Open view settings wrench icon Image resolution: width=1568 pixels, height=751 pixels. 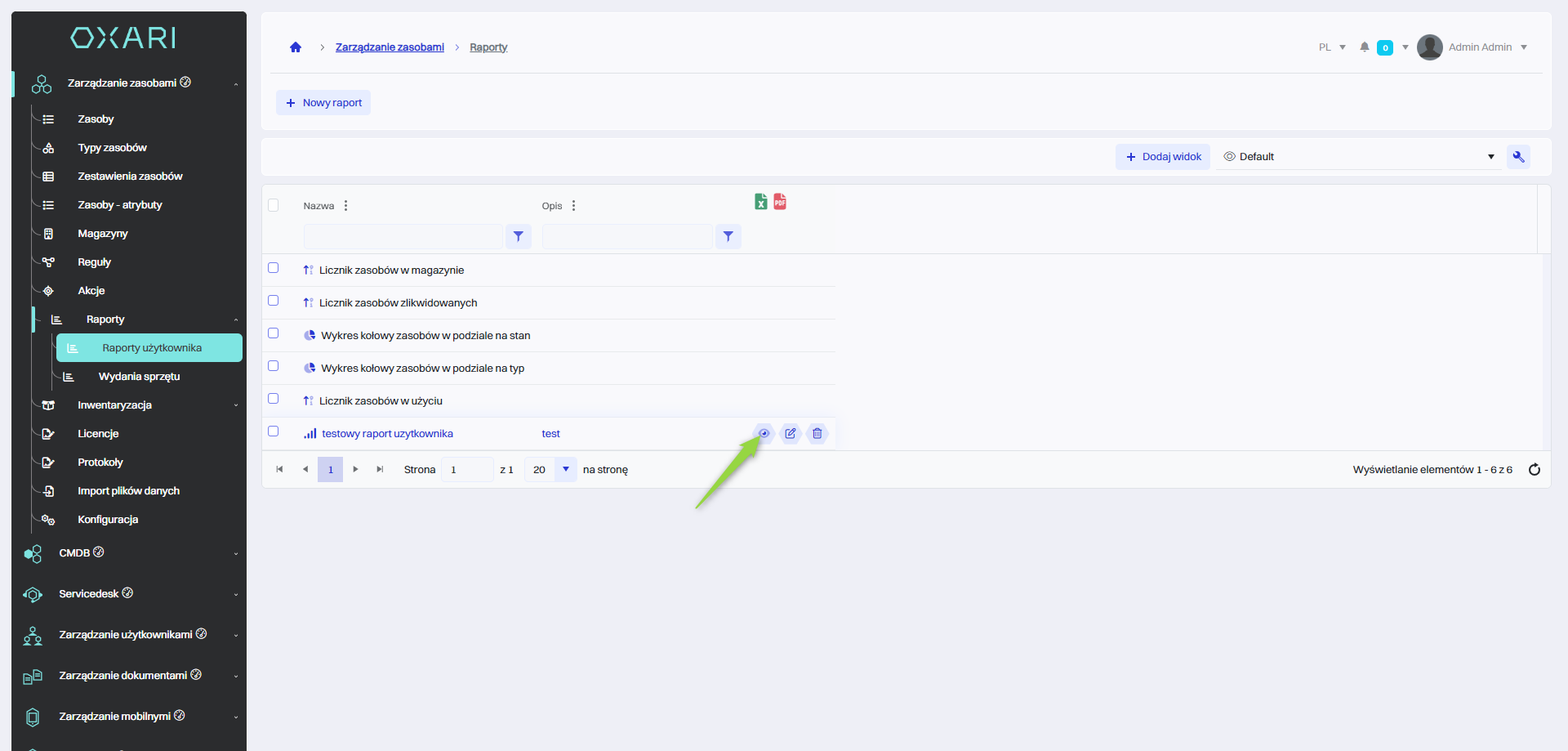[1518, 157]
